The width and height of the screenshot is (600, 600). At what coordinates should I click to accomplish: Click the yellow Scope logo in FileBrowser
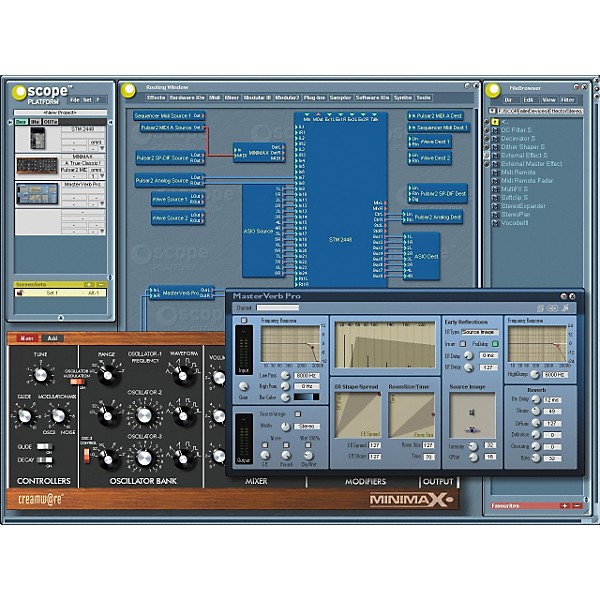click(493, 91)
